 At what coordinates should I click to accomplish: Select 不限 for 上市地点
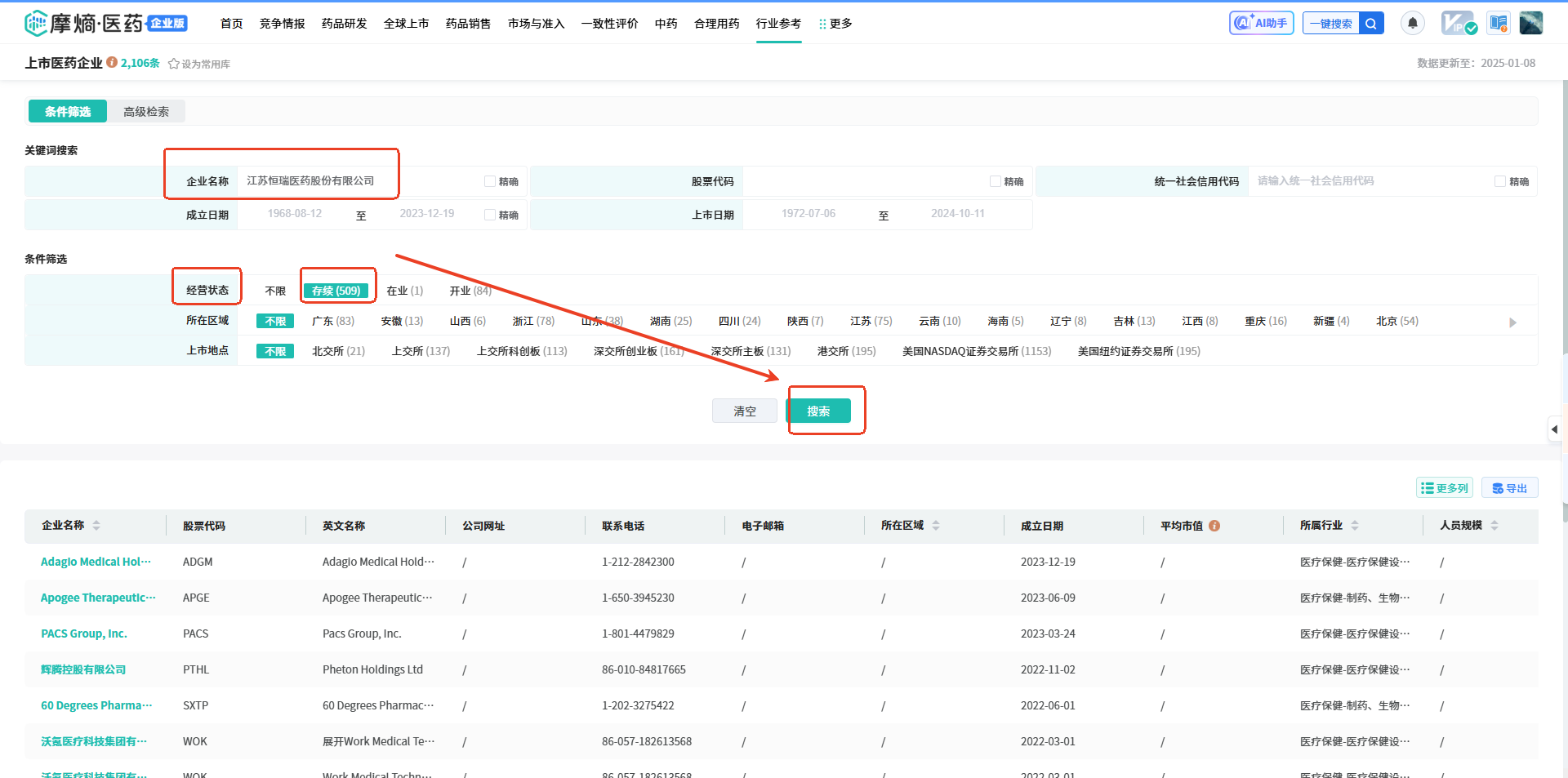pyautogui.click(x=275, y=351)
